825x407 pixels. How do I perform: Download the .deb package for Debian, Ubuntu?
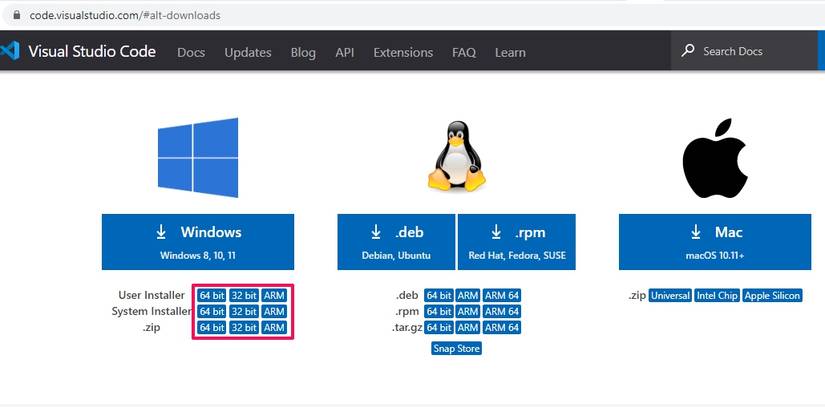(x=396, y=241)
